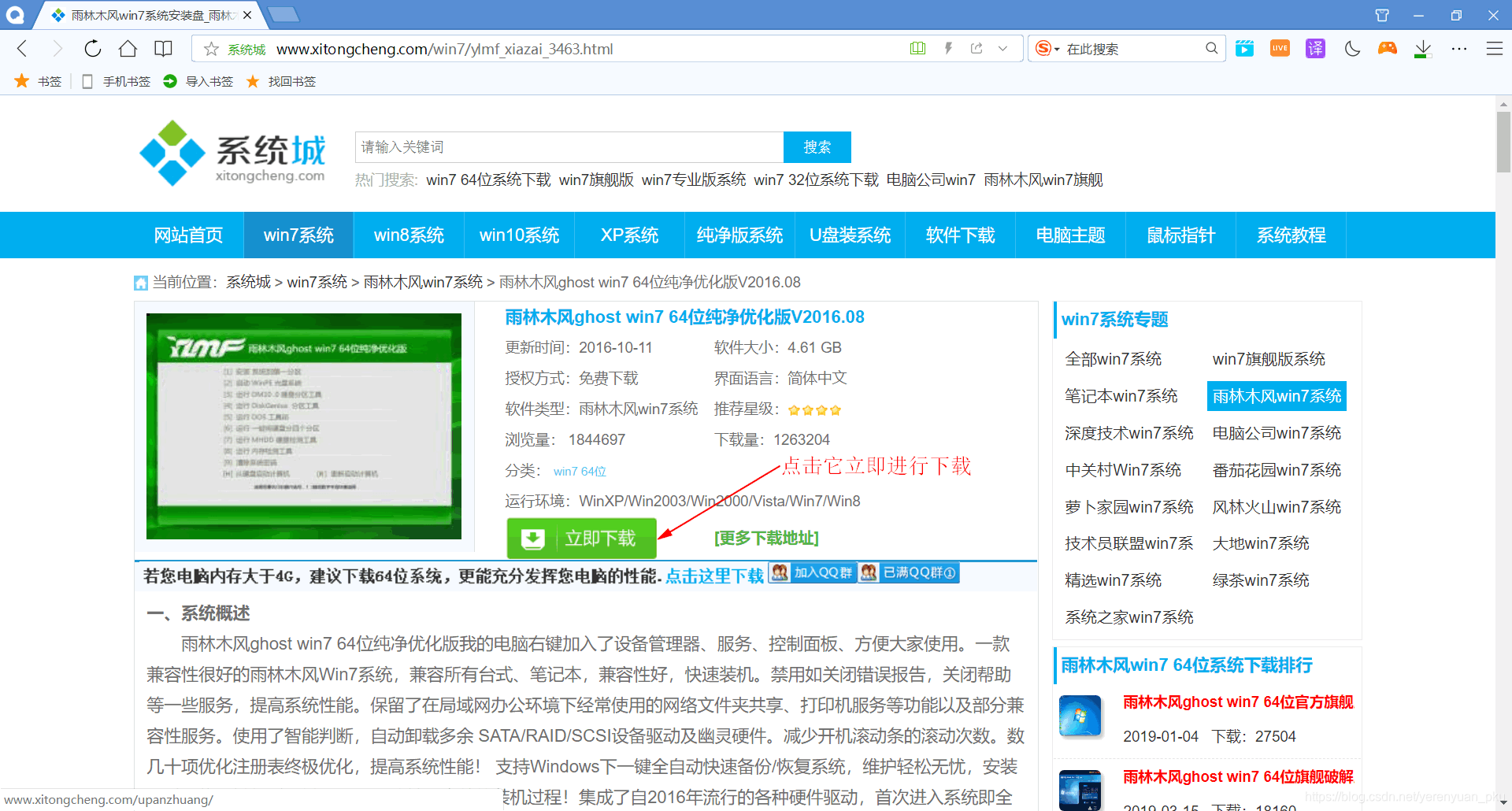Open the browser hamburger menu

coord(1494,49)
